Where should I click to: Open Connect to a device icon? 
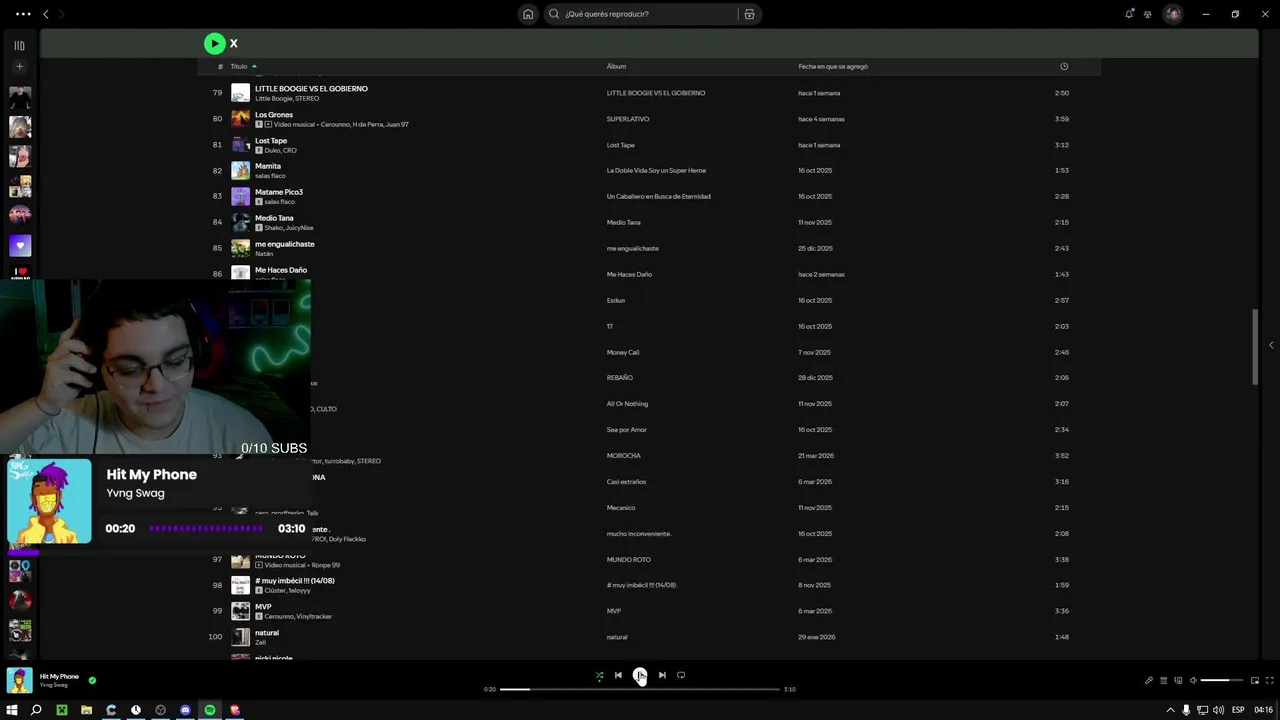coord(1178,680)
